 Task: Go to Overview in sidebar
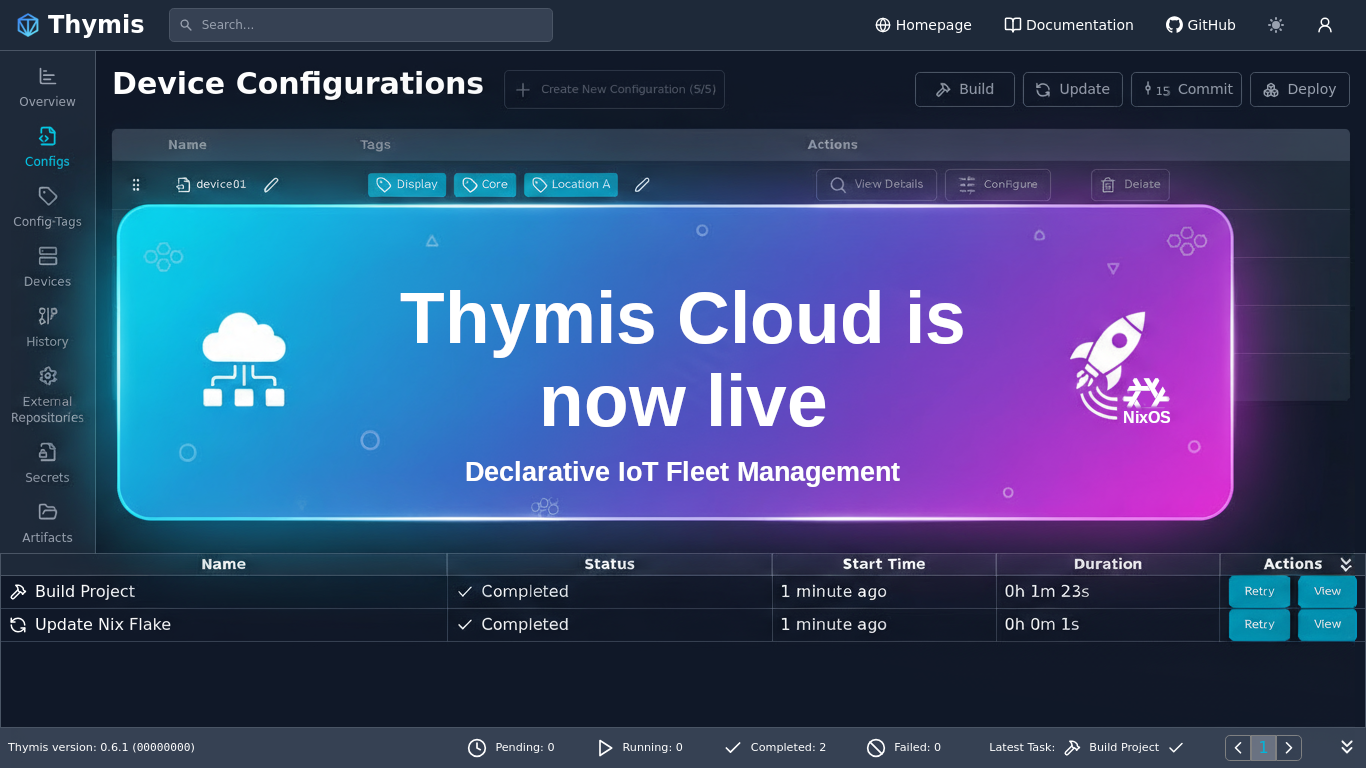[x=47, y=87]
